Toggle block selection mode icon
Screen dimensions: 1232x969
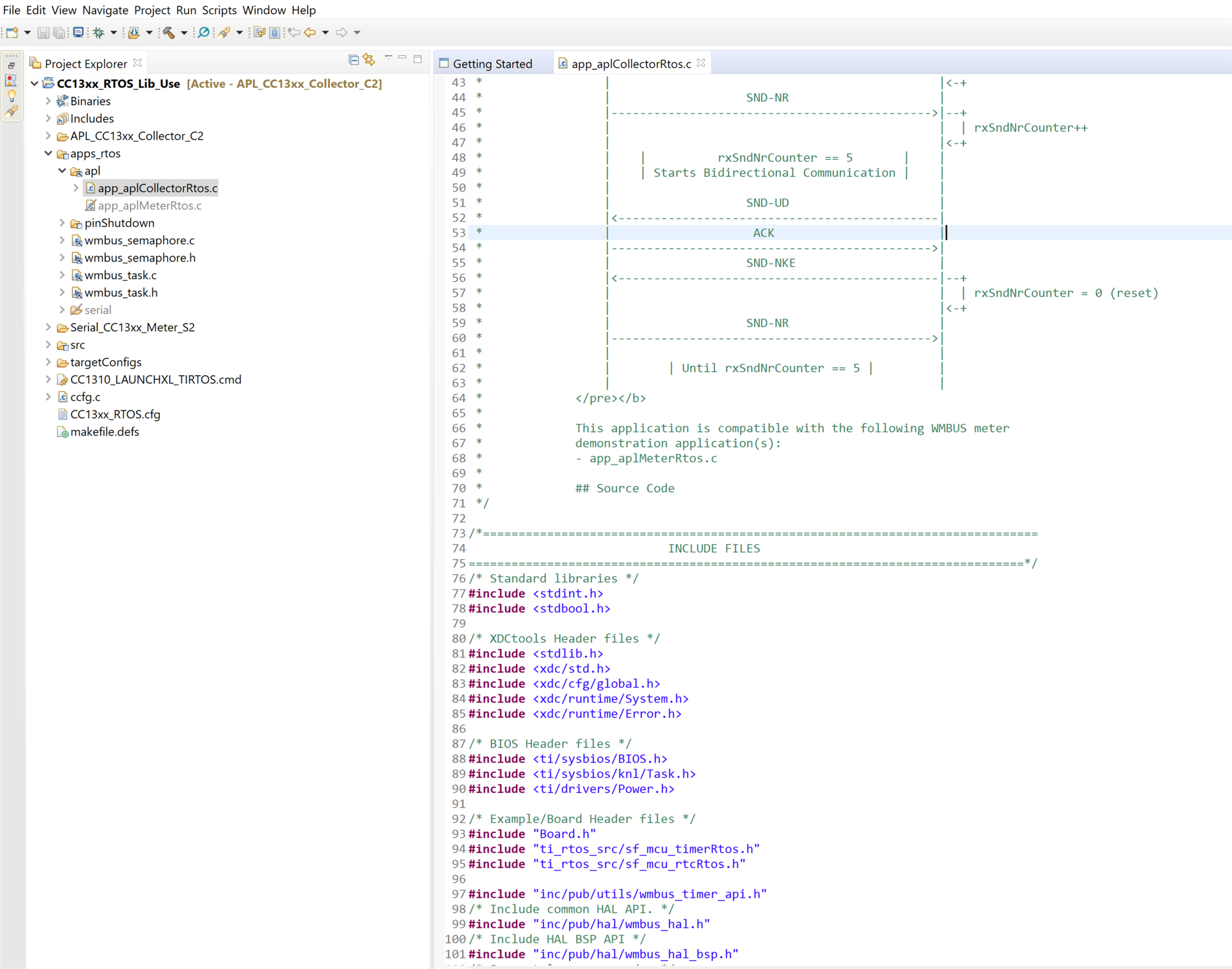click(x=274, y=33)
